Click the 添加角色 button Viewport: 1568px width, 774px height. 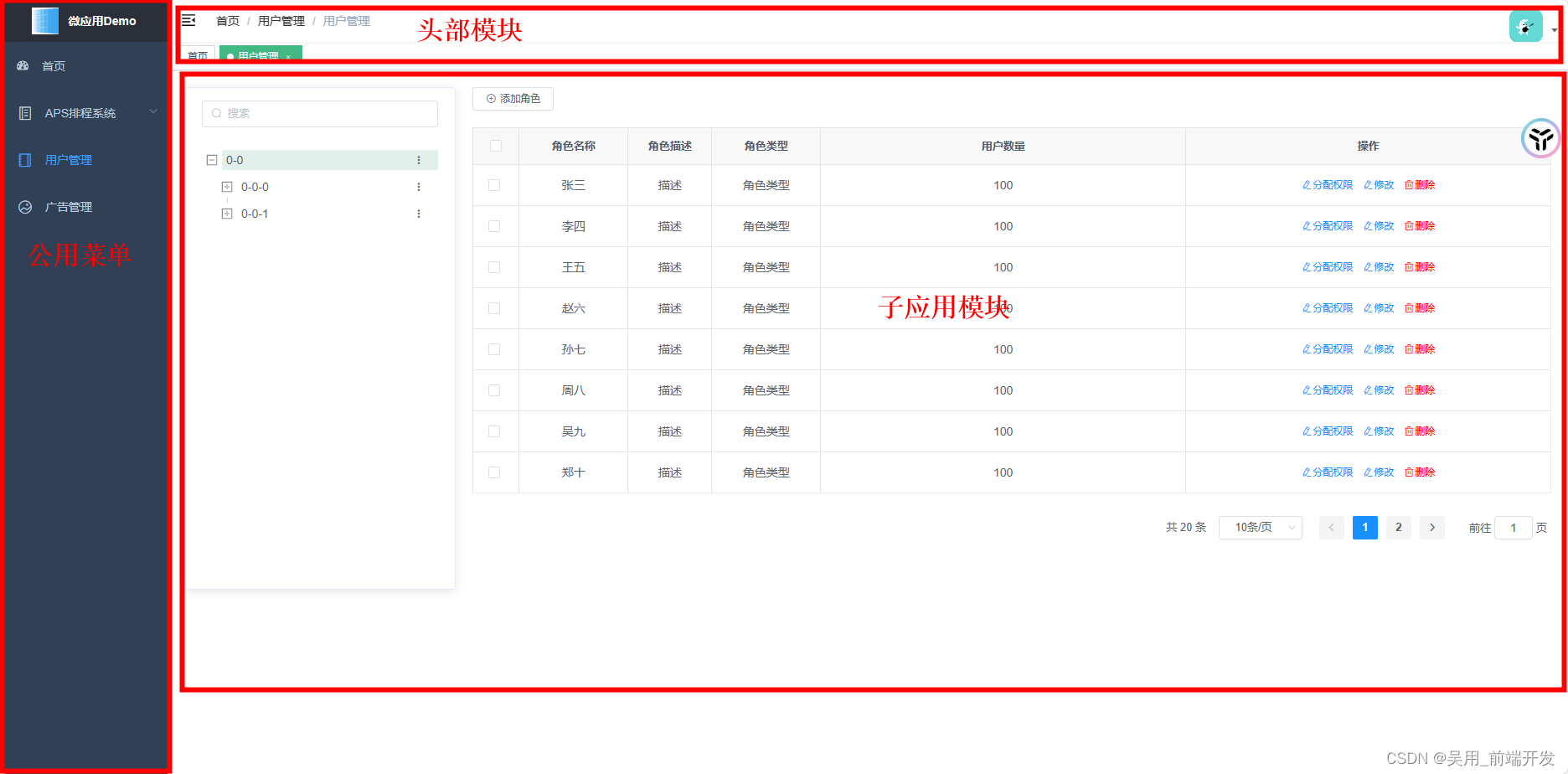click(x=513, y=99)
